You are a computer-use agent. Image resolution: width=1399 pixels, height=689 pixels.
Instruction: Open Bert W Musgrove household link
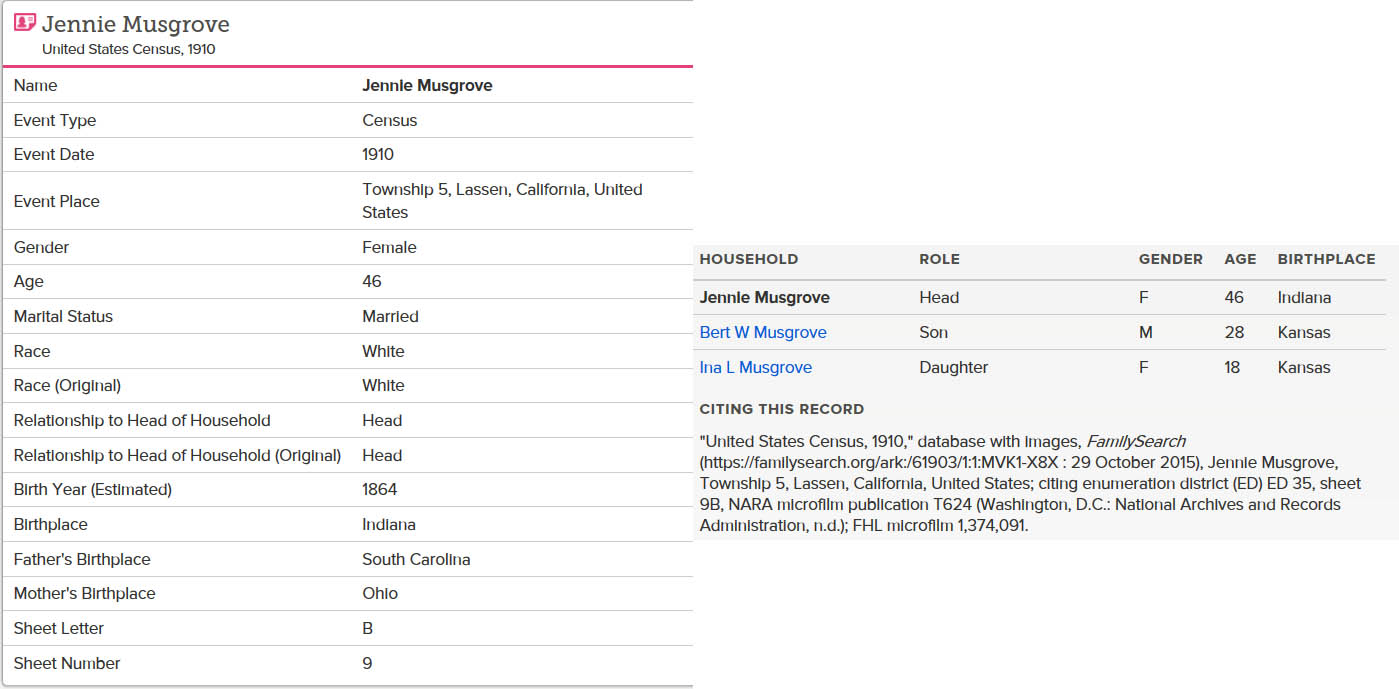pyautogui.click(x=763, y=332)
